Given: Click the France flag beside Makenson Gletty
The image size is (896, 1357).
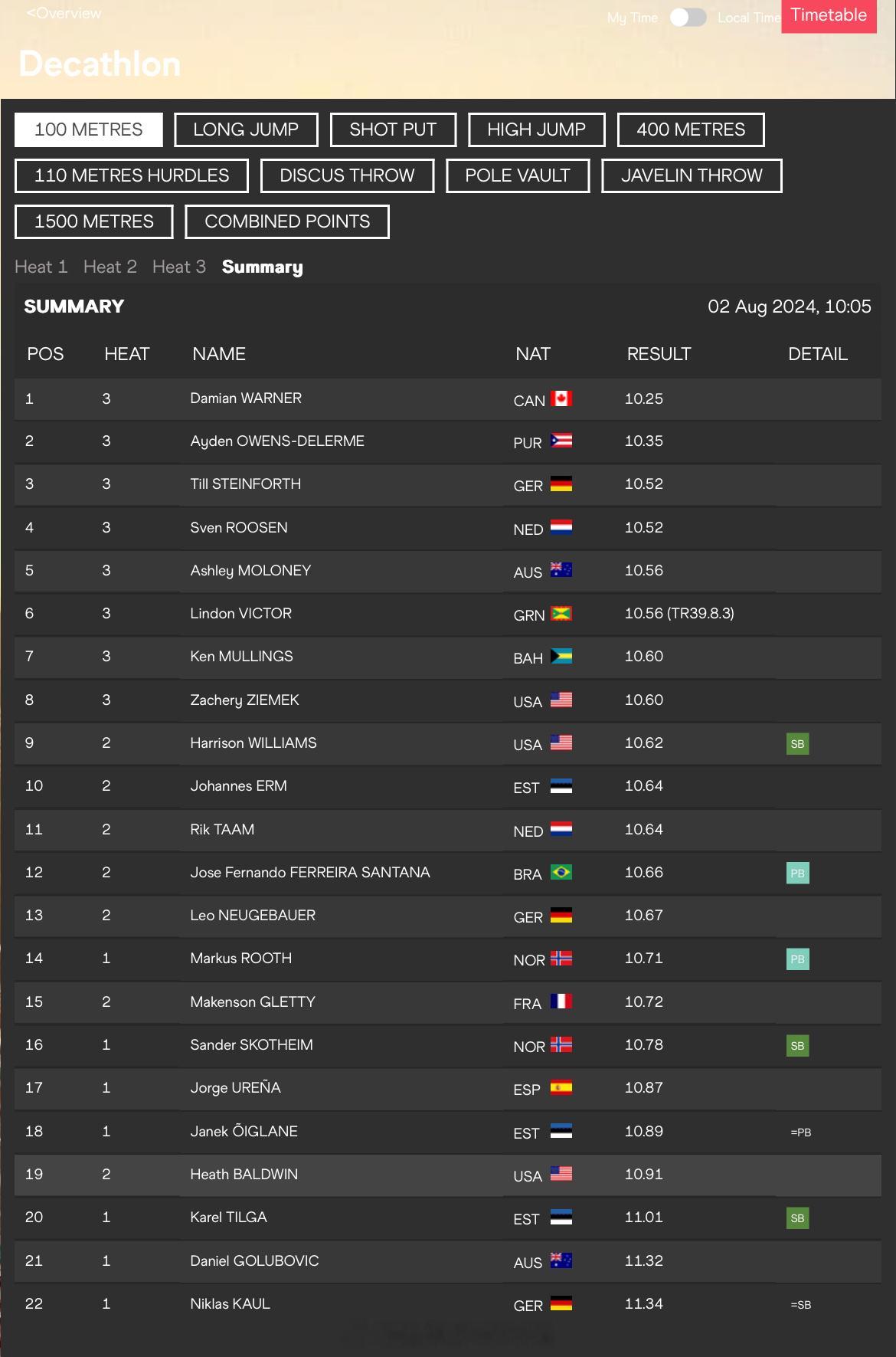Looking at the screenshot, I should 561,1001.
